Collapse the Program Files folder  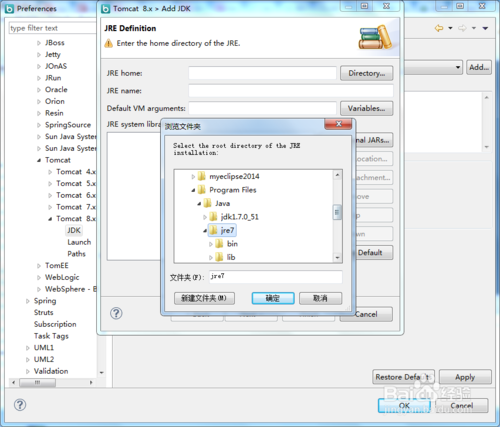[193, 190]
